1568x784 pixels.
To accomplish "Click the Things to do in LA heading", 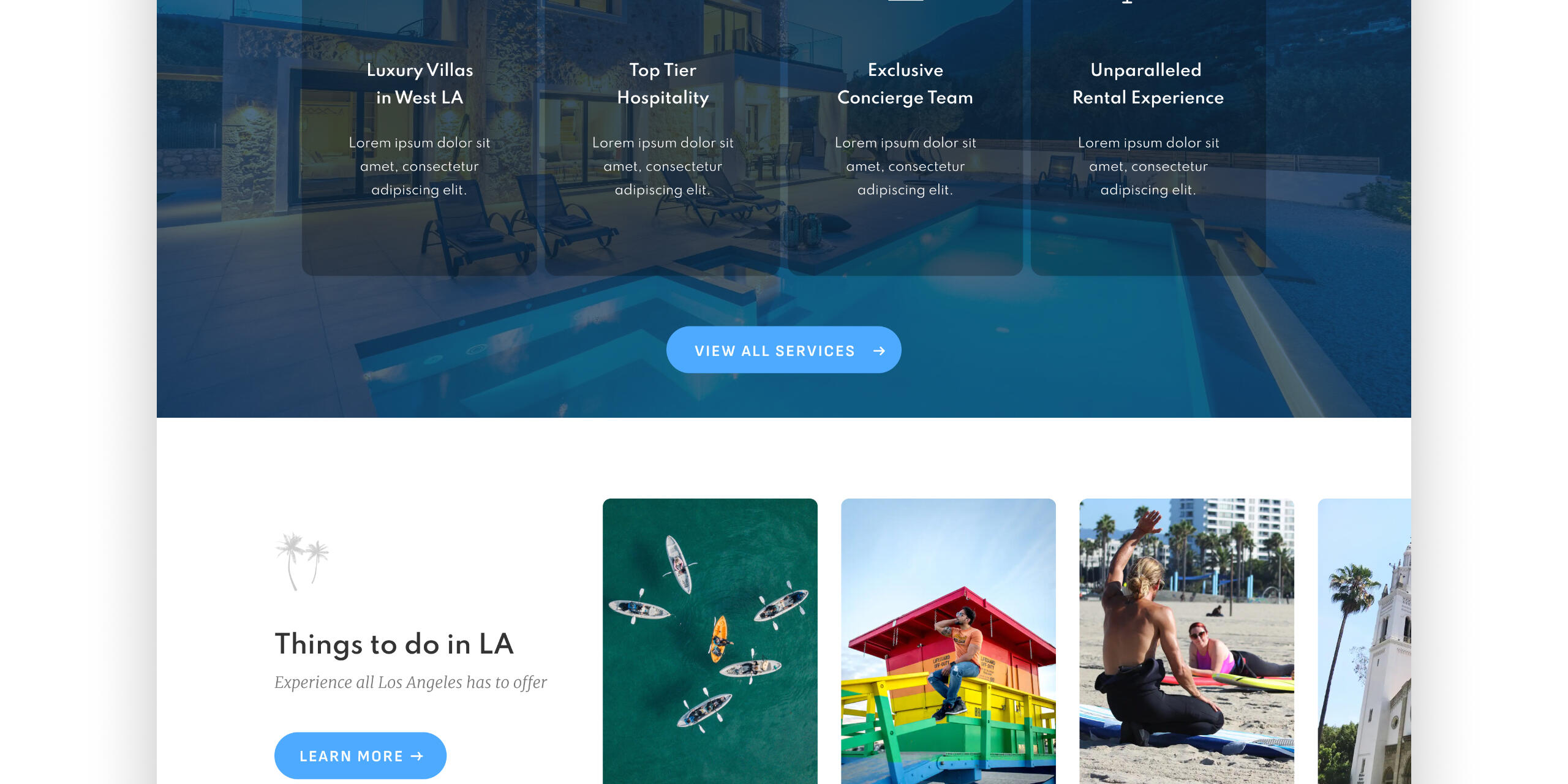I will pyautogui.click(x=394, y=644).
